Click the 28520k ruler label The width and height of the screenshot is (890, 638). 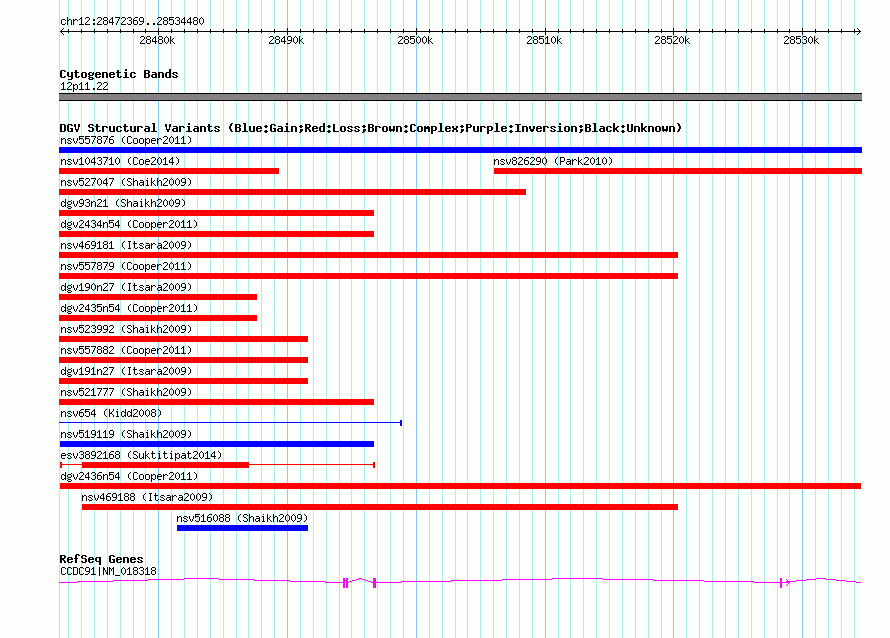(672, 40)
